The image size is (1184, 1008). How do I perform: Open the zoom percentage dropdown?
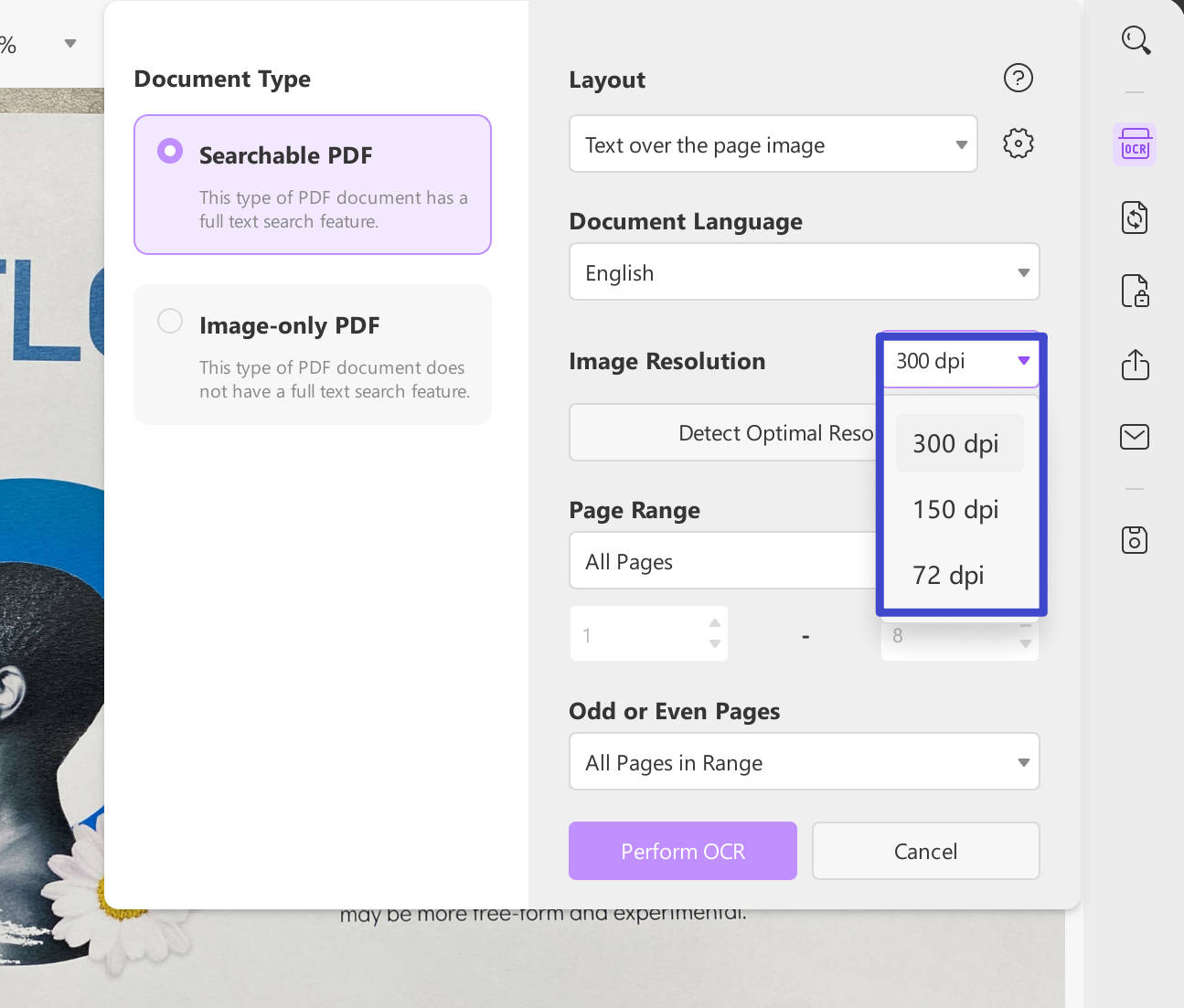click(x=69, y=42)
